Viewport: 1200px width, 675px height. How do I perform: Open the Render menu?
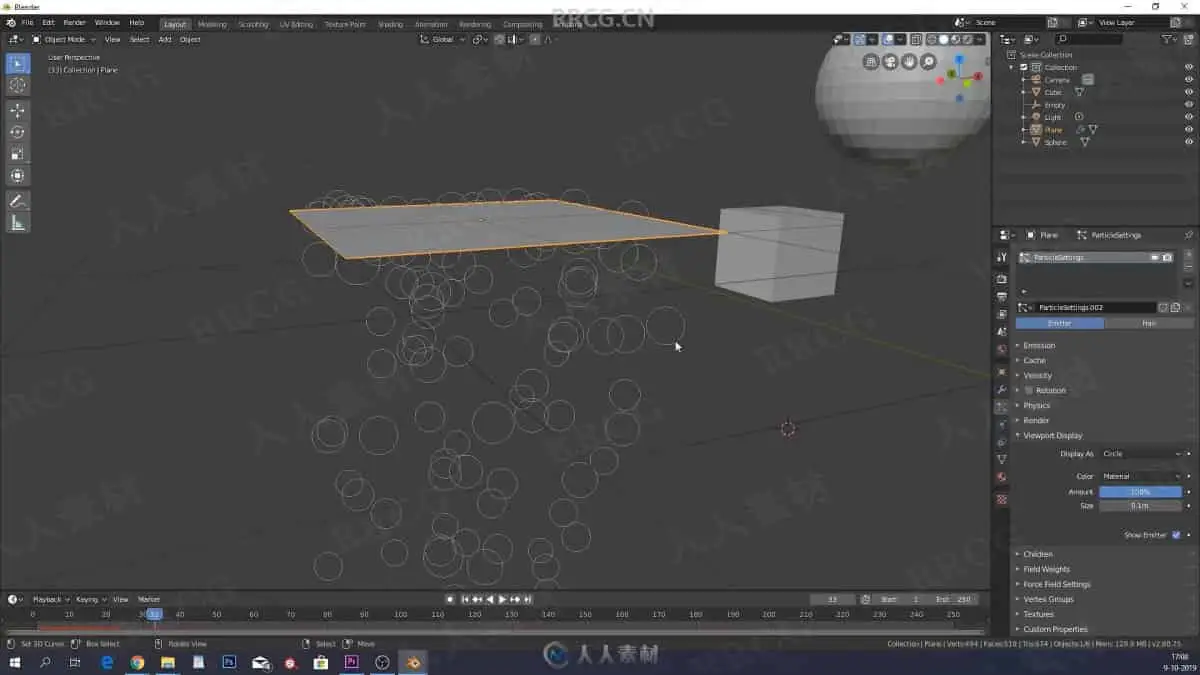pos(75,22)
